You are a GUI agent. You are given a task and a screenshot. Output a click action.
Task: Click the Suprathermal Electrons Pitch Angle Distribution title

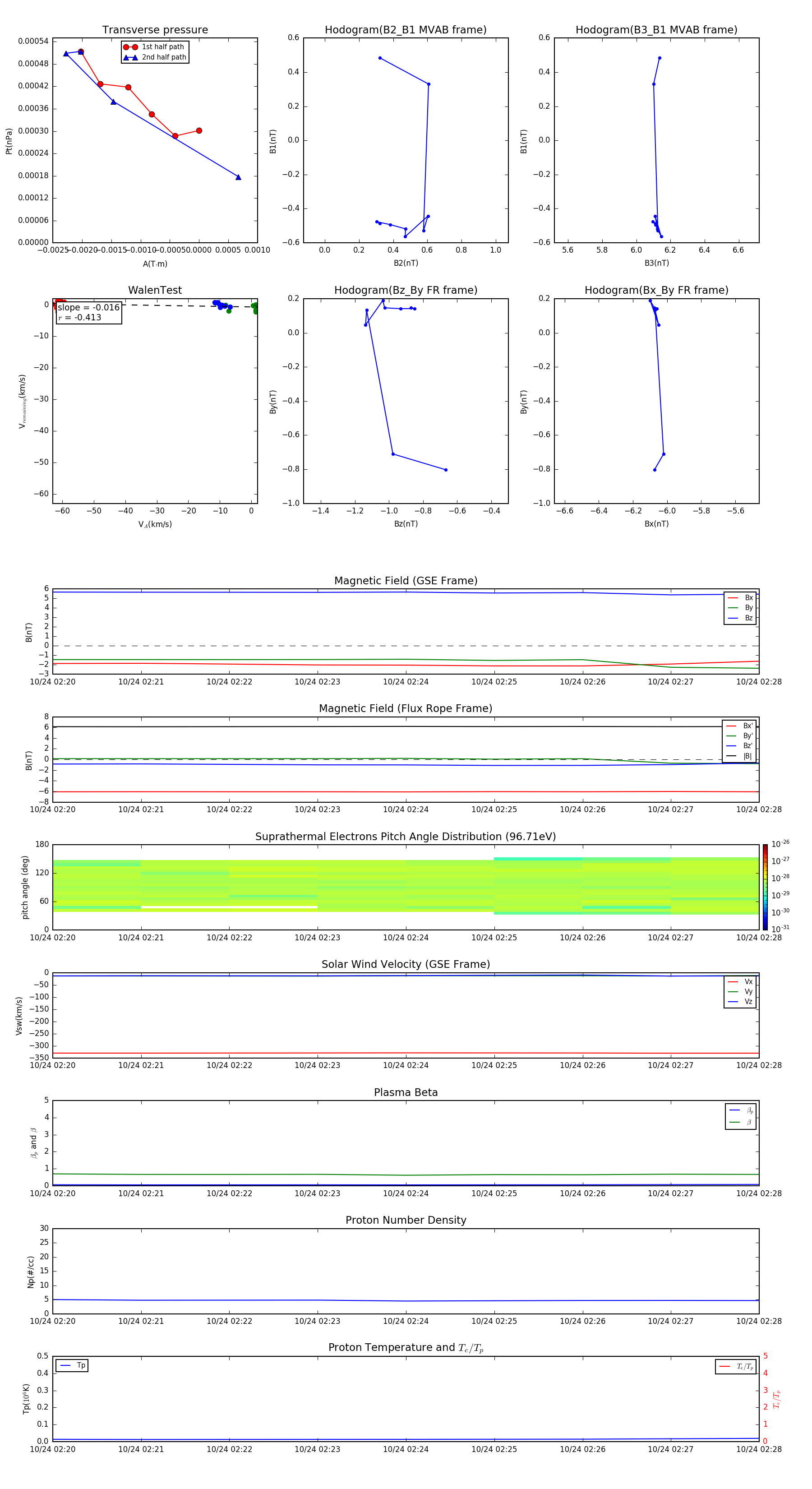(406, 837)
